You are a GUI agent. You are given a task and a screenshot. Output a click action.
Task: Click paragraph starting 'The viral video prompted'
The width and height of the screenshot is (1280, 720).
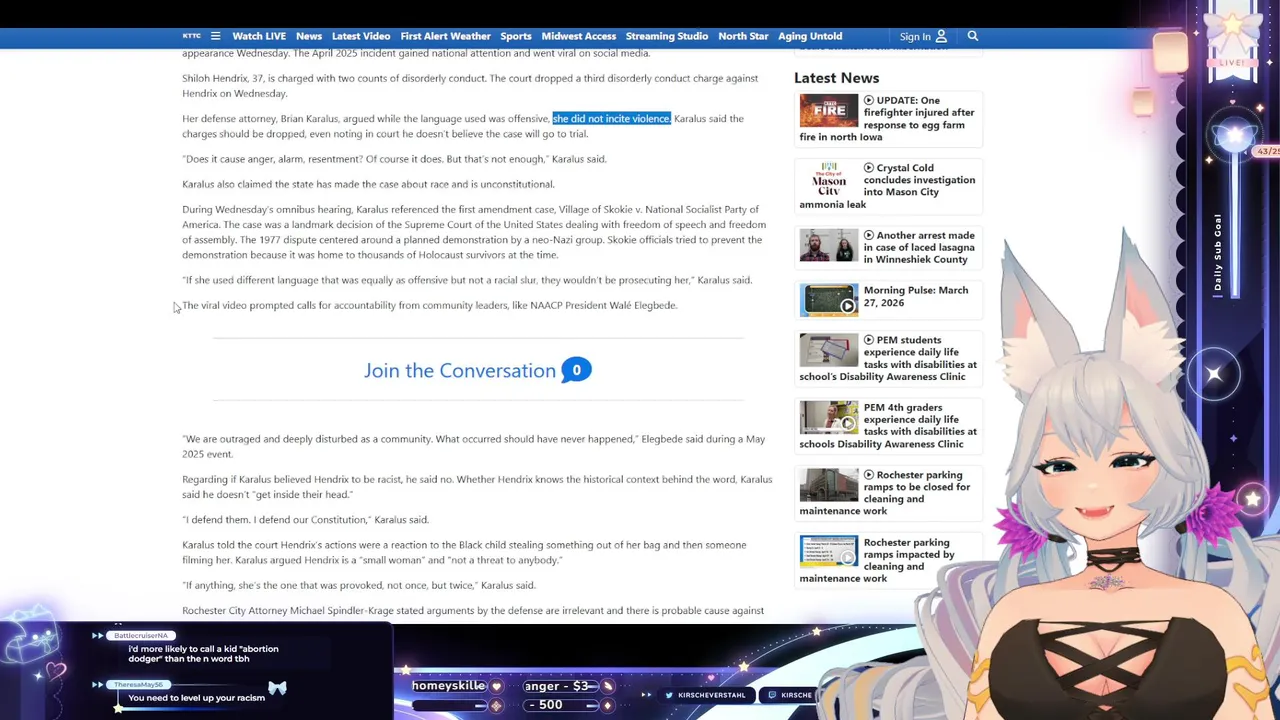coord(430,305)
